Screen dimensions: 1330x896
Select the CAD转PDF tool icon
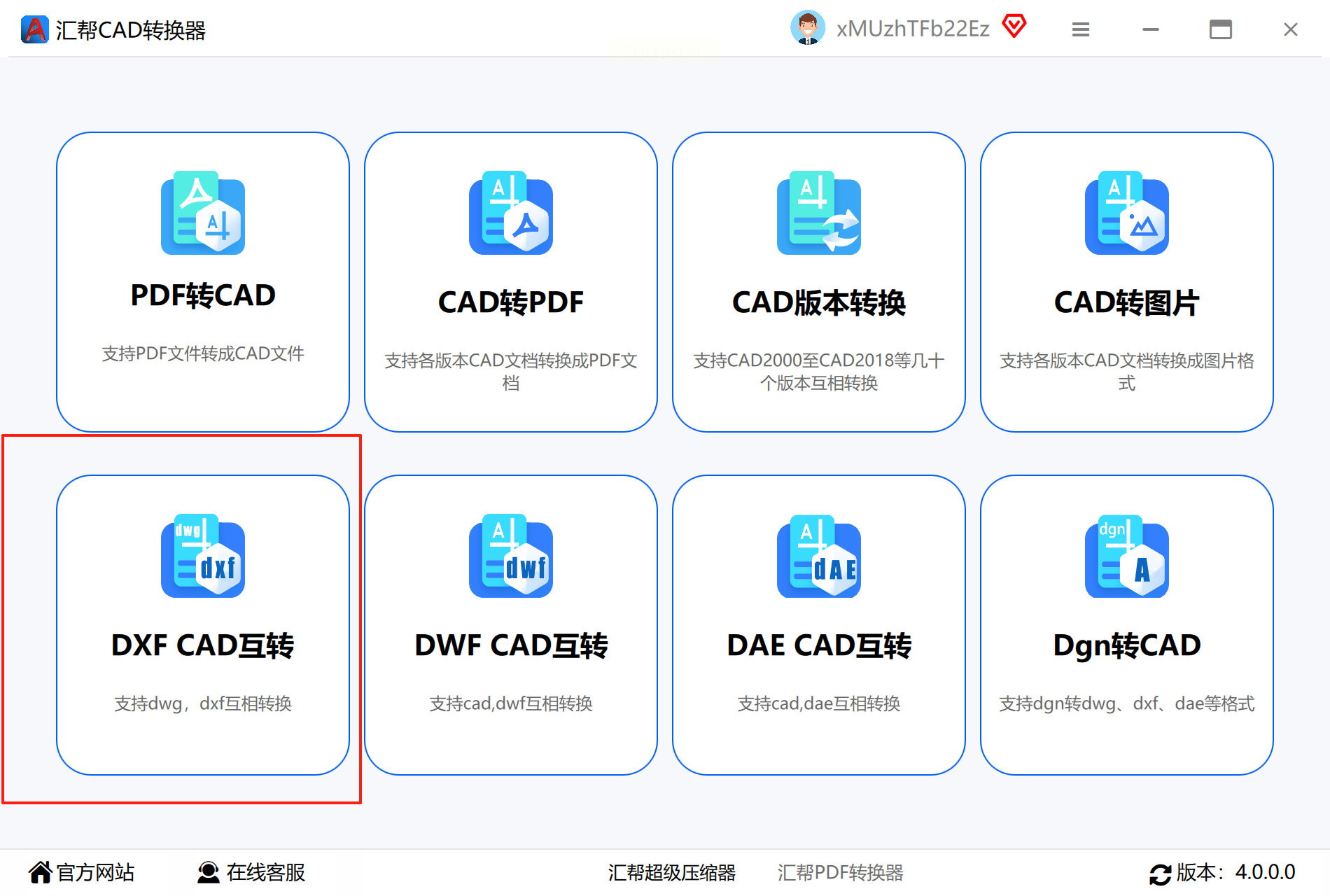pyautogui.click(x=511, y=213)
